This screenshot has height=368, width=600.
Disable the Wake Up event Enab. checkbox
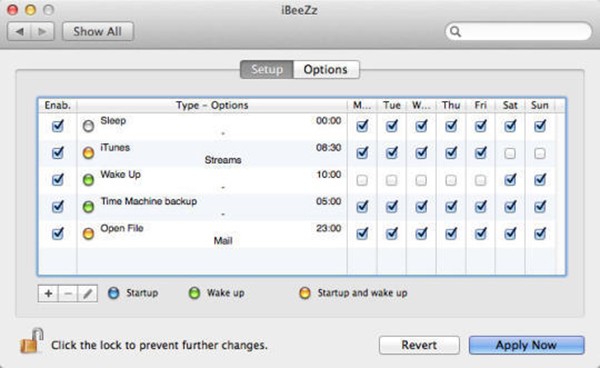click(x=58, y=180)
